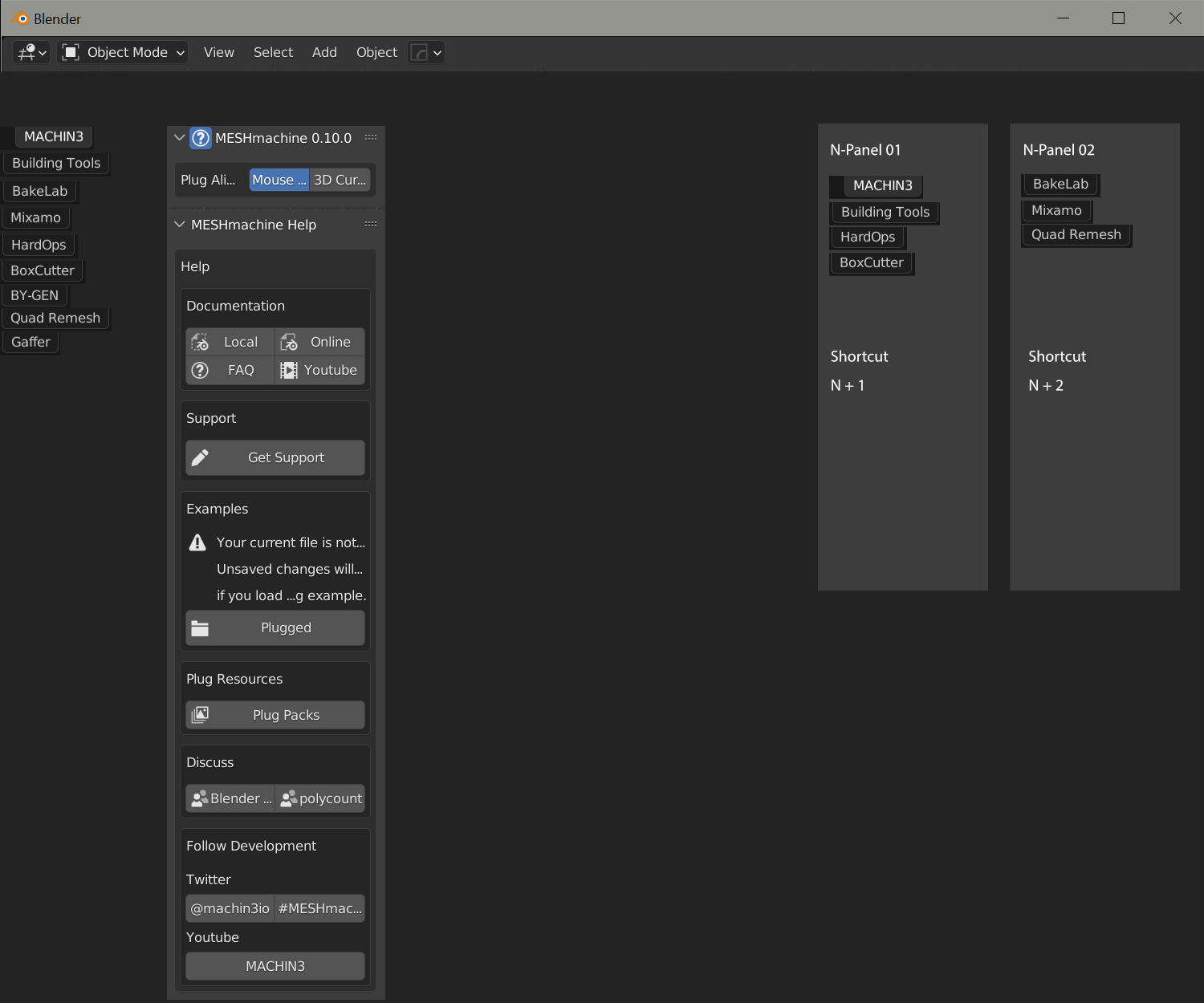Click the warning icon under Examples

pyautogui.click(x=197, y=543)
